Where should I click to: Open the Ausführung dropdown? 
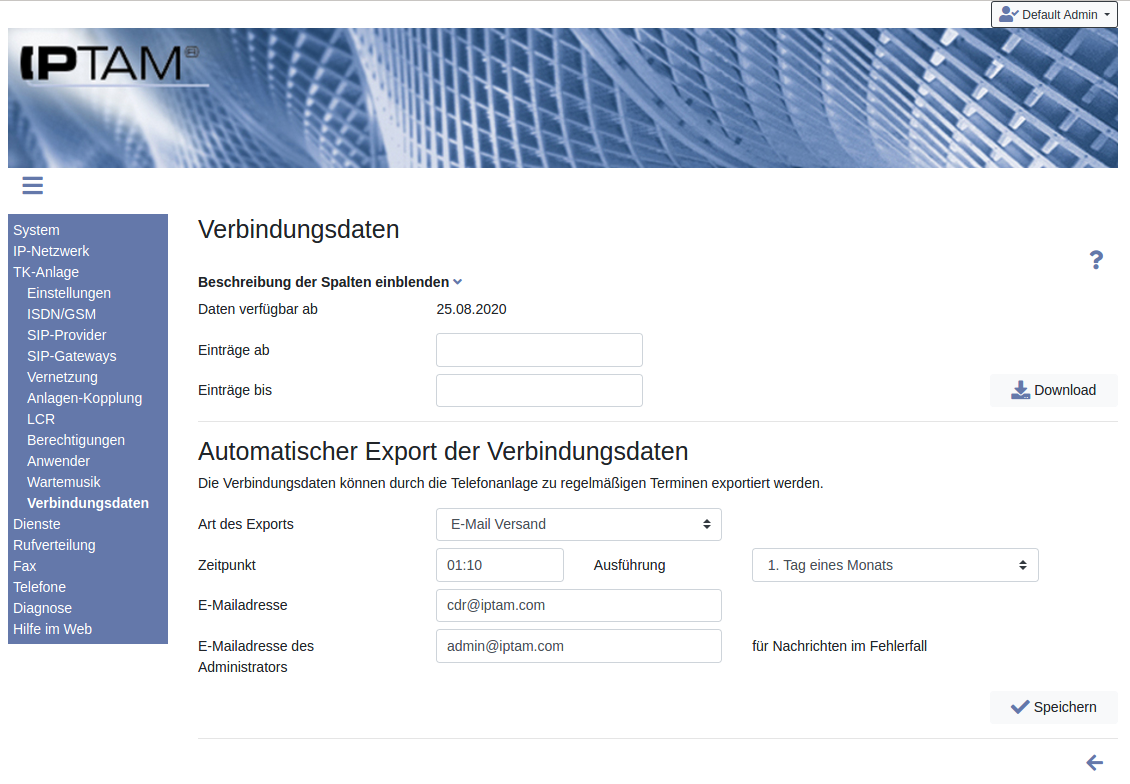(x=894, y=565)
